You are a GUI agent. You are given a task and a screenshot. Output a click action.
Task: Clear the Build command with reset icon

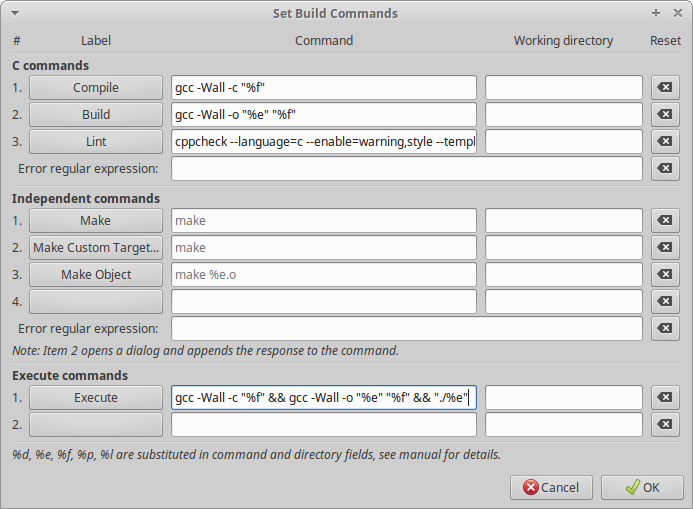(x=664, y=115)
